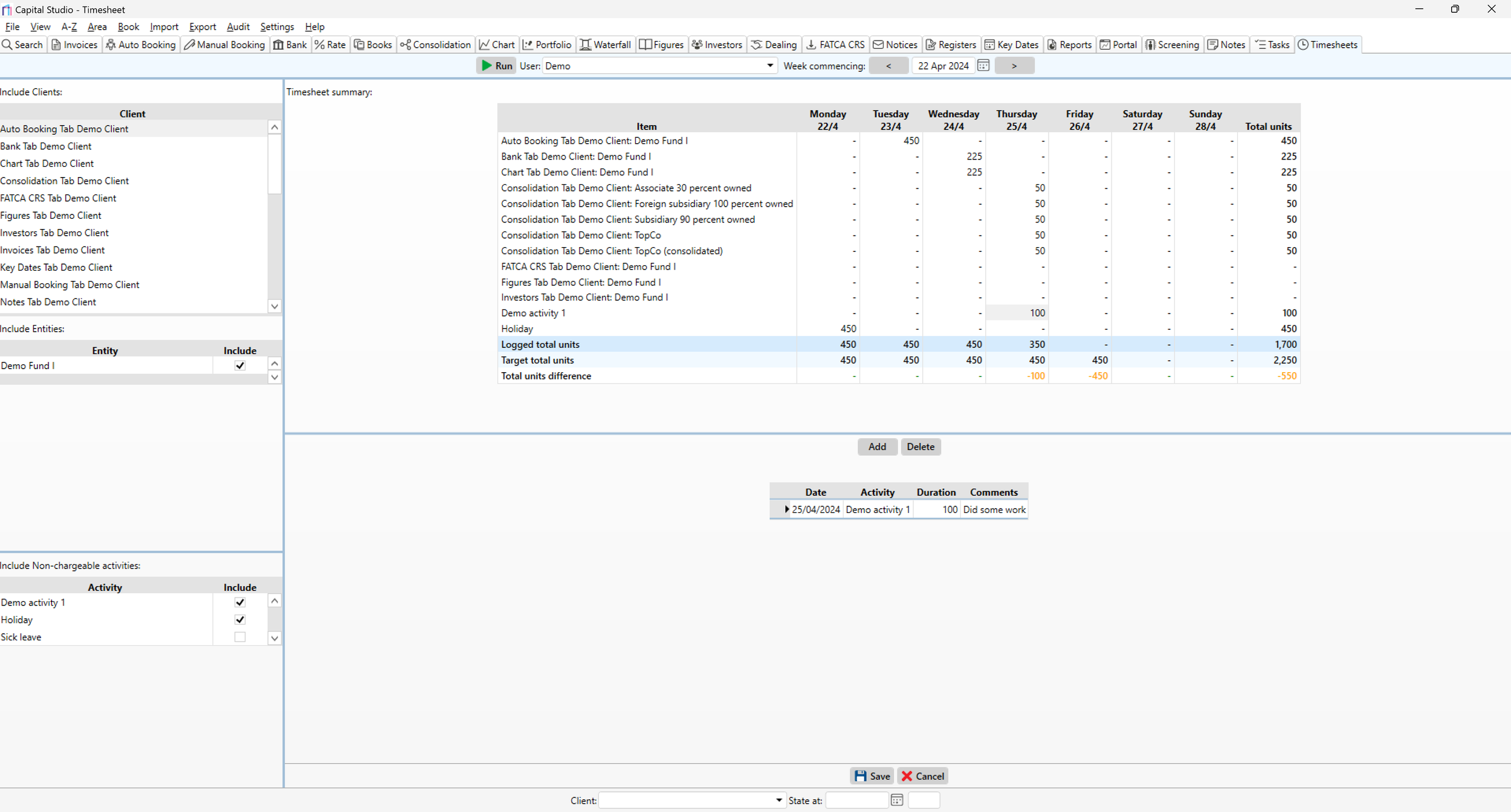1511x812 pixels.
Task: Open the Investors panel
Action: click(716, 44)
